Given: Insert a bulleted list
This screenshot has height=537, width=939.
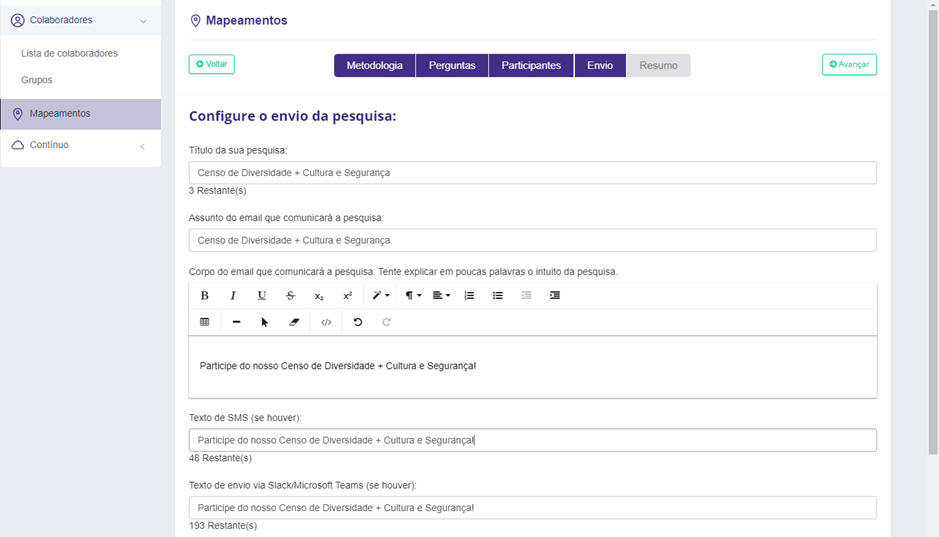Looking at the screenshot, I should click(x=497, y=296).
